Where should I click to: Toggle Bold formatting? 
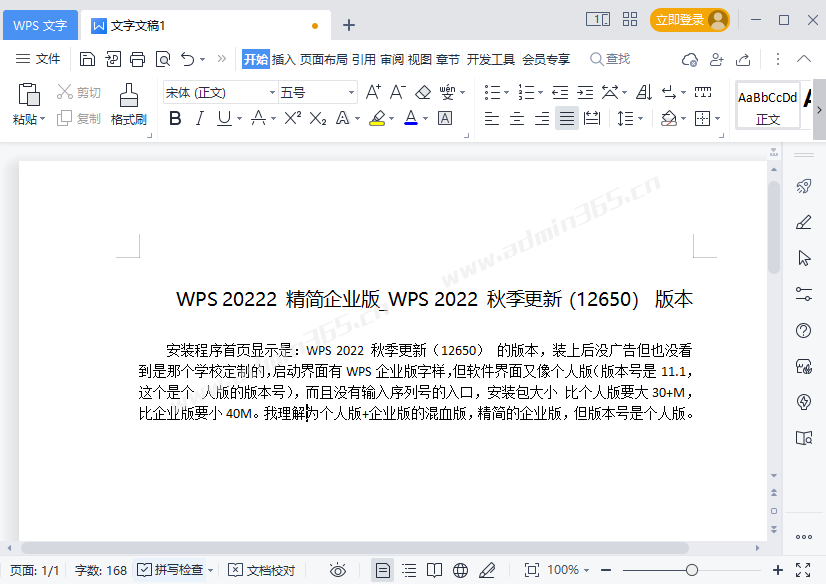pyautogui.click(x=175, y=118)
